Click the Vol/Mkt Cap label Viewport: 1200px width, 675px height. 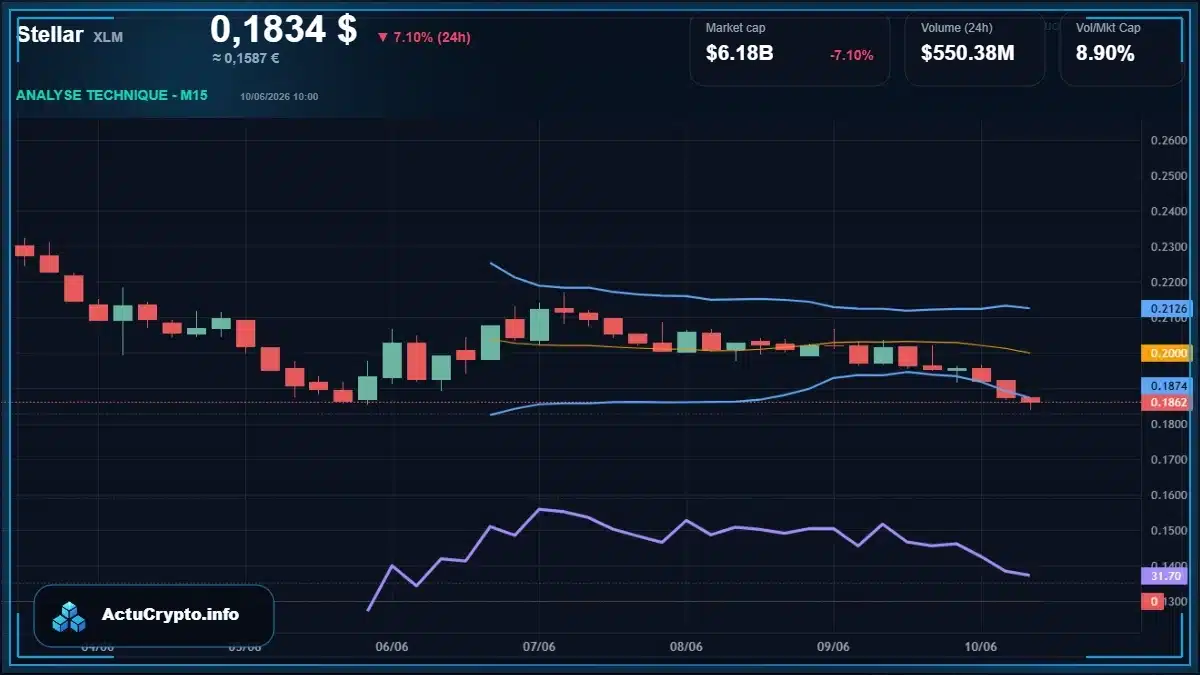pos(1108,28)
